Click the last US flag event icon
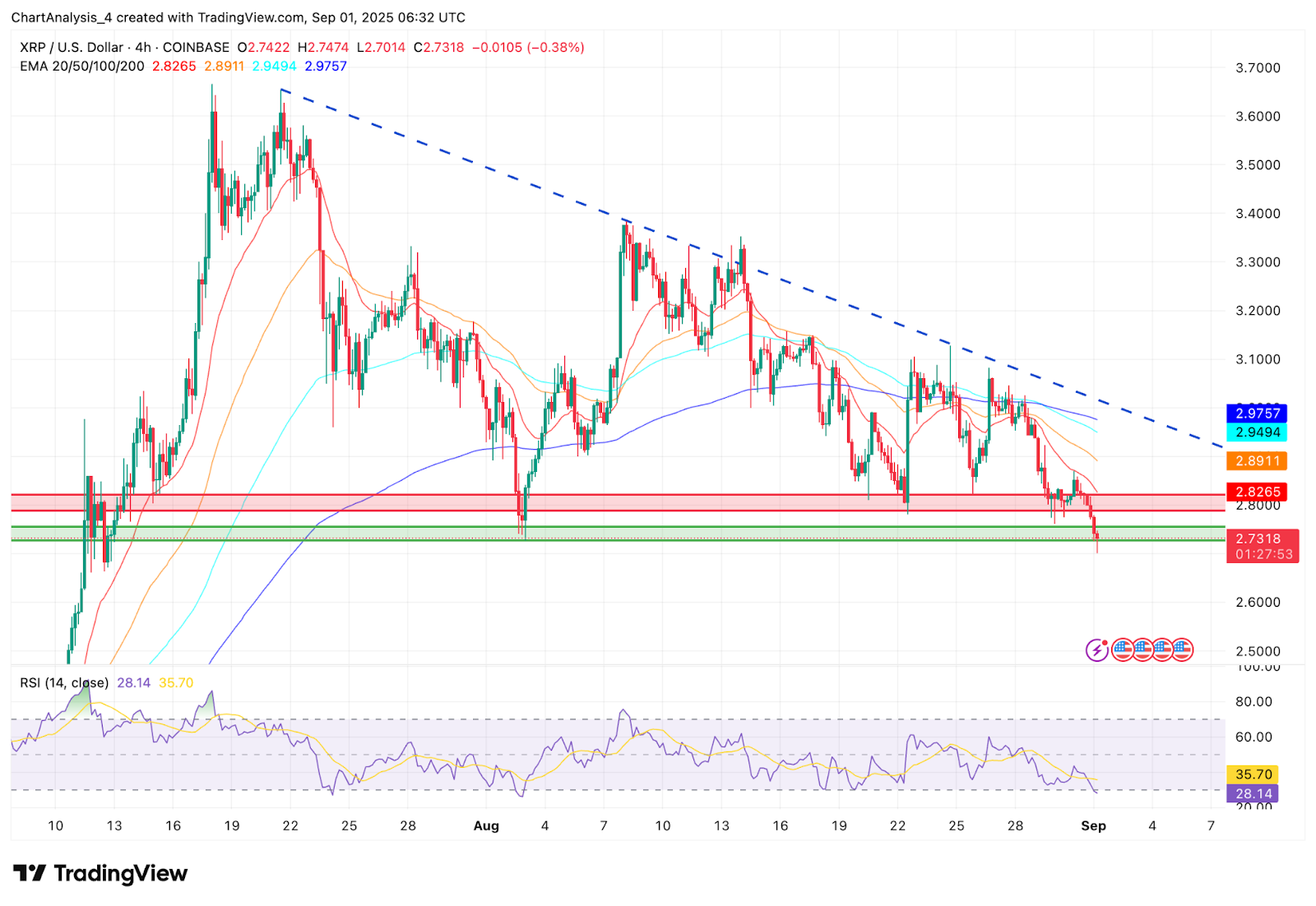Screen dimensions: 1316x906 (x=1182, y=650)
